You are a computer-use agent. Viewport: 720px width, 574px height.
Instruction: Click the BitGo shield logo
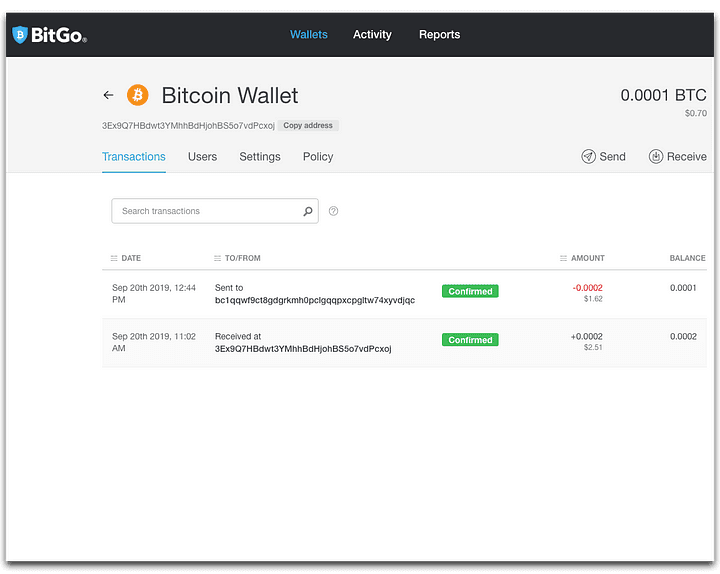[20, 35]
